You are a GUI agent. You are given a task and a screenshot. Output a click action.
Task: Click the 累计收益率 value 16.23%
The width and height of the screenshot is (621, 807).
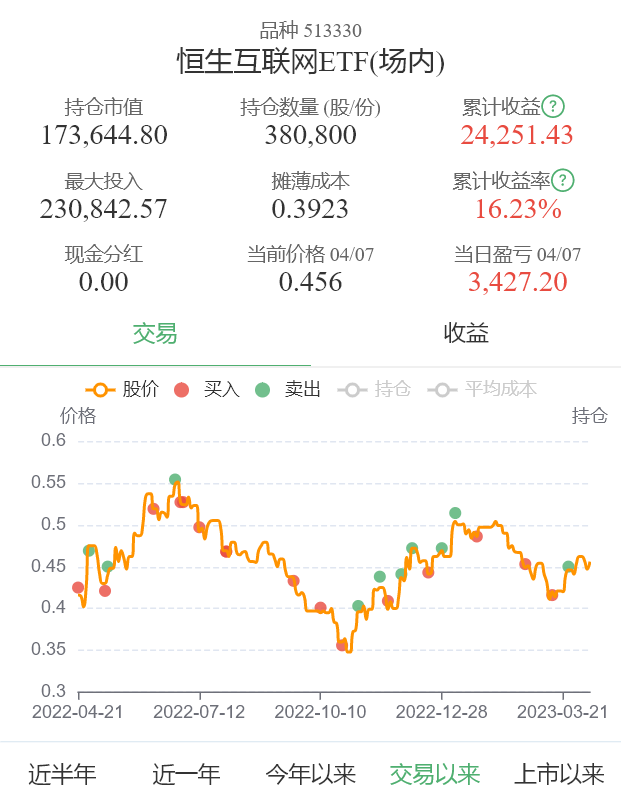(518, 209)
